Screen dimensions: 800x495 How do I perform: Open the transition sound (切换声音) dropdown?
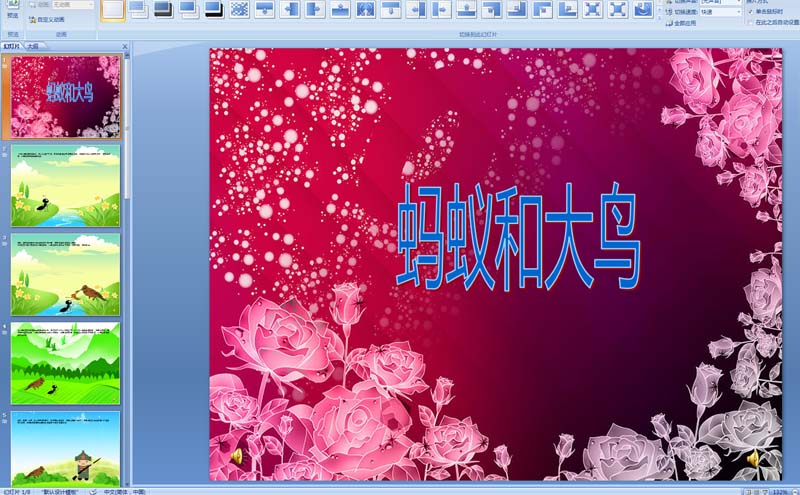pyautogui.click(x=721, y=1)
